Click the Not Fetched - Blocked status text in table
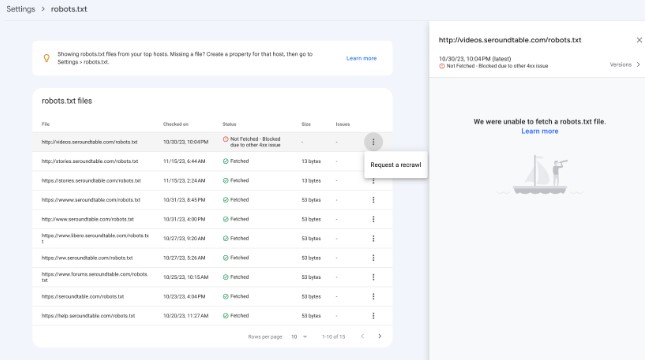 tap(255, 142)
